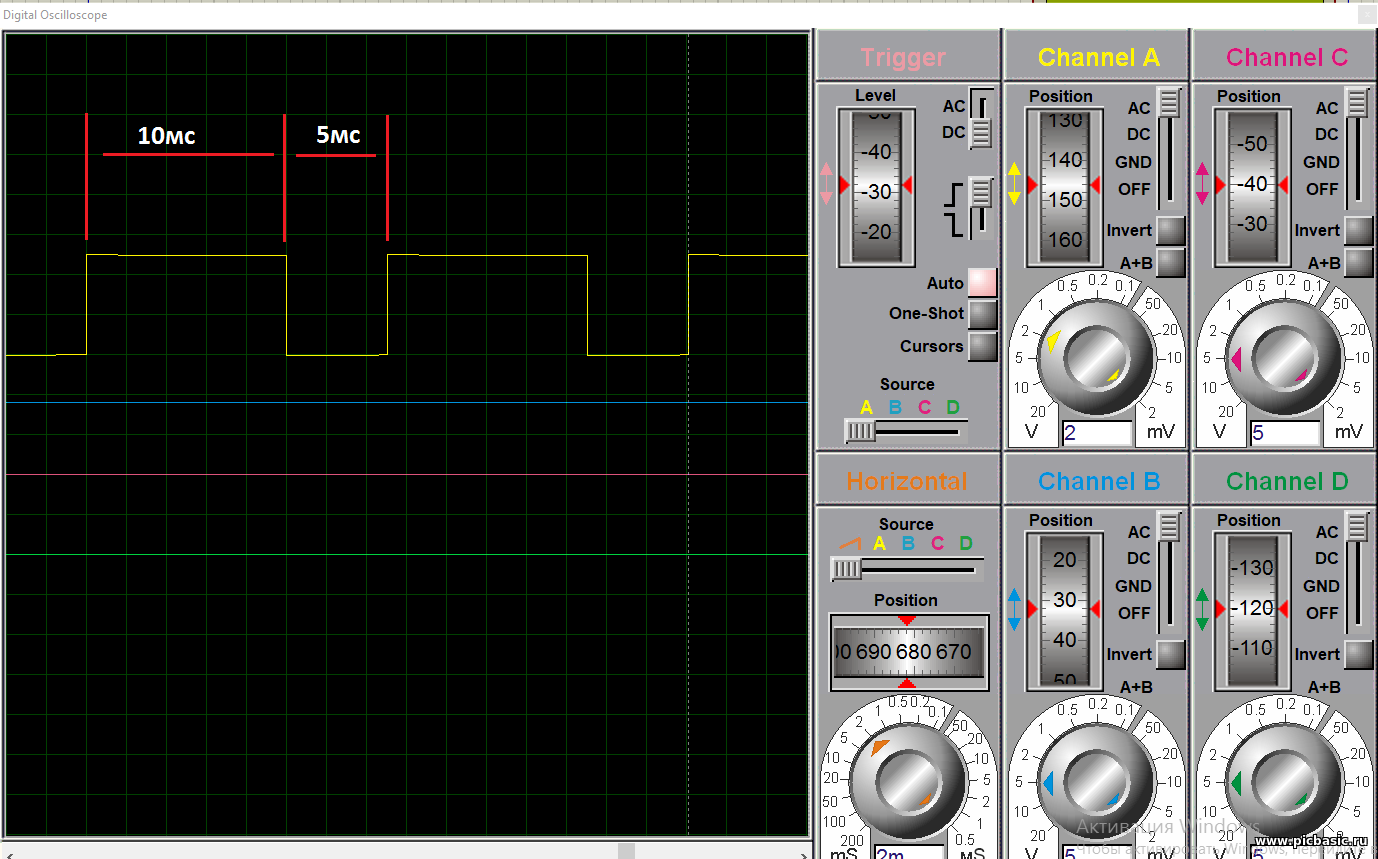The width and height of the screenshot is (1378, 859).
Task: Click the Horizontal Position dial
Action: tap(908, 652)
